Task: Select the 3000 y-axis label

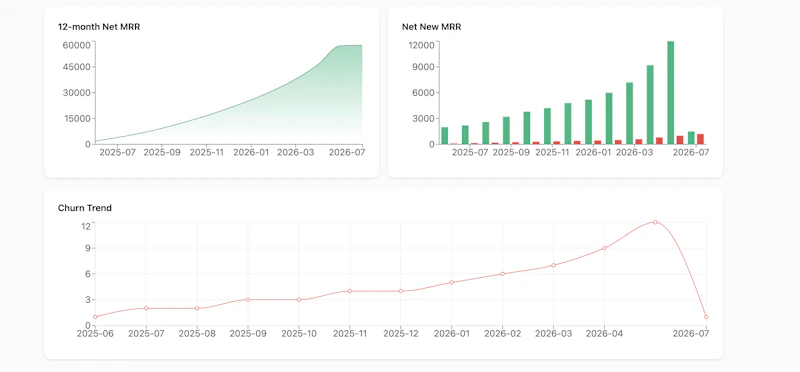Action: click(424, 118)
